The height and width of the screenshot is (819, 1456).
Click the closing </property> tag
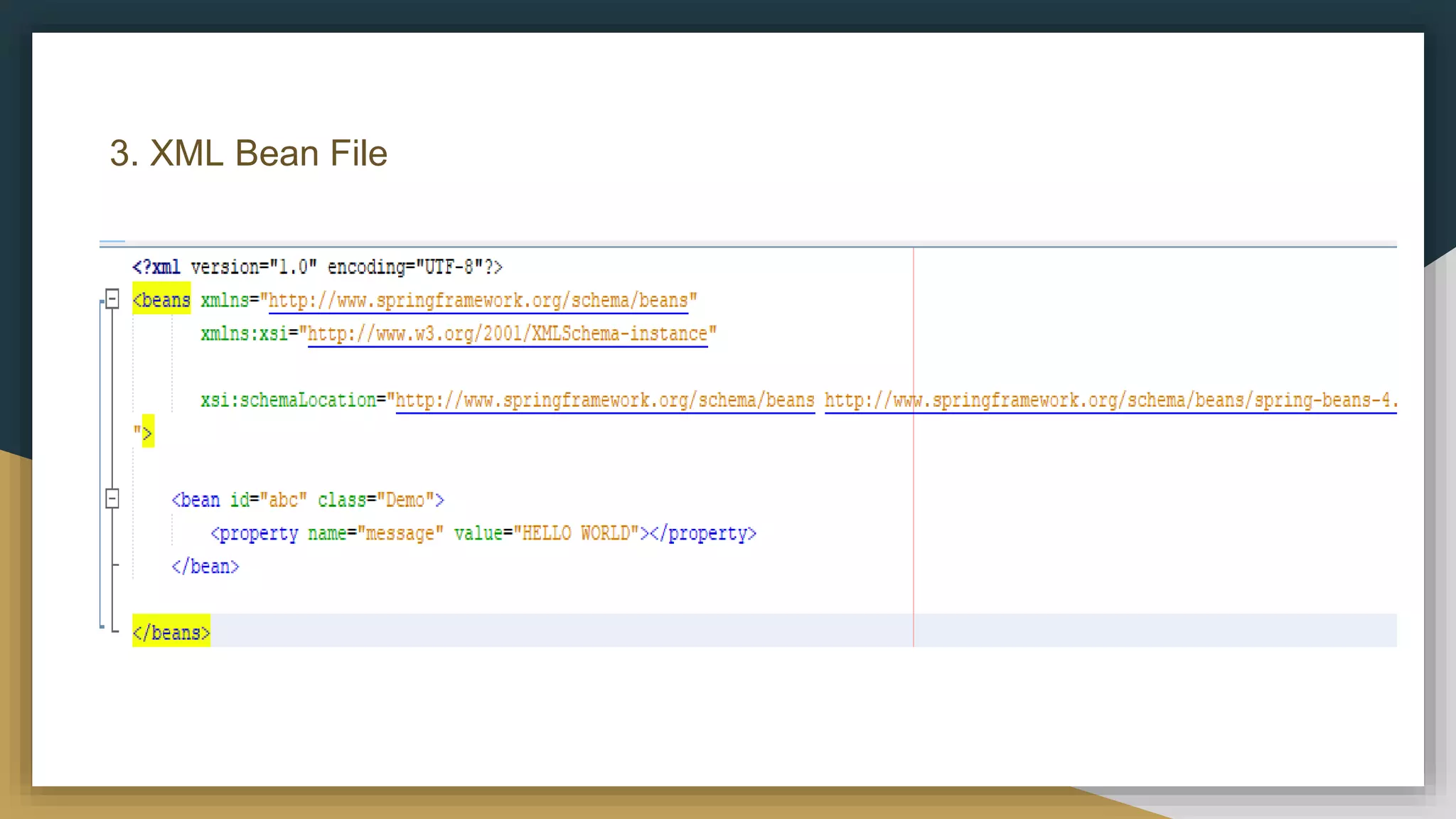tap(703, 534)
